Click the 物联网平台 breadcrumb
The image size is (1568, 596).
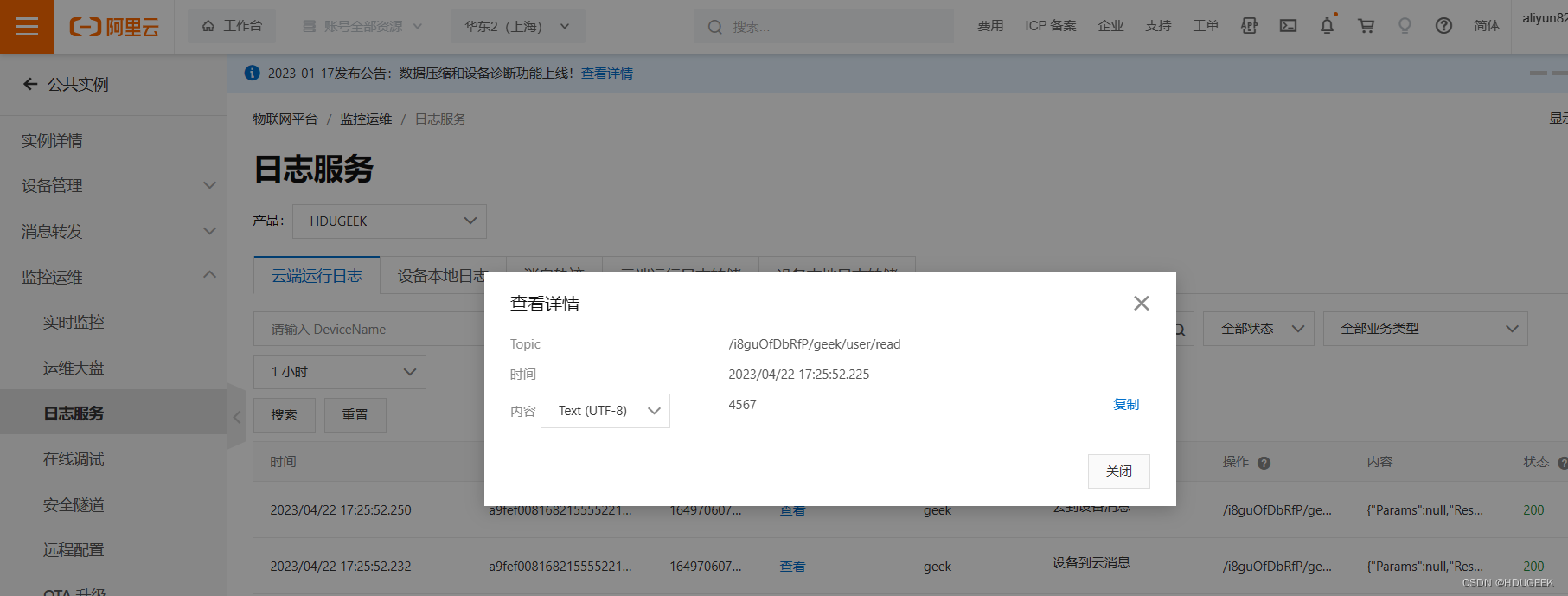pos(285,119)
